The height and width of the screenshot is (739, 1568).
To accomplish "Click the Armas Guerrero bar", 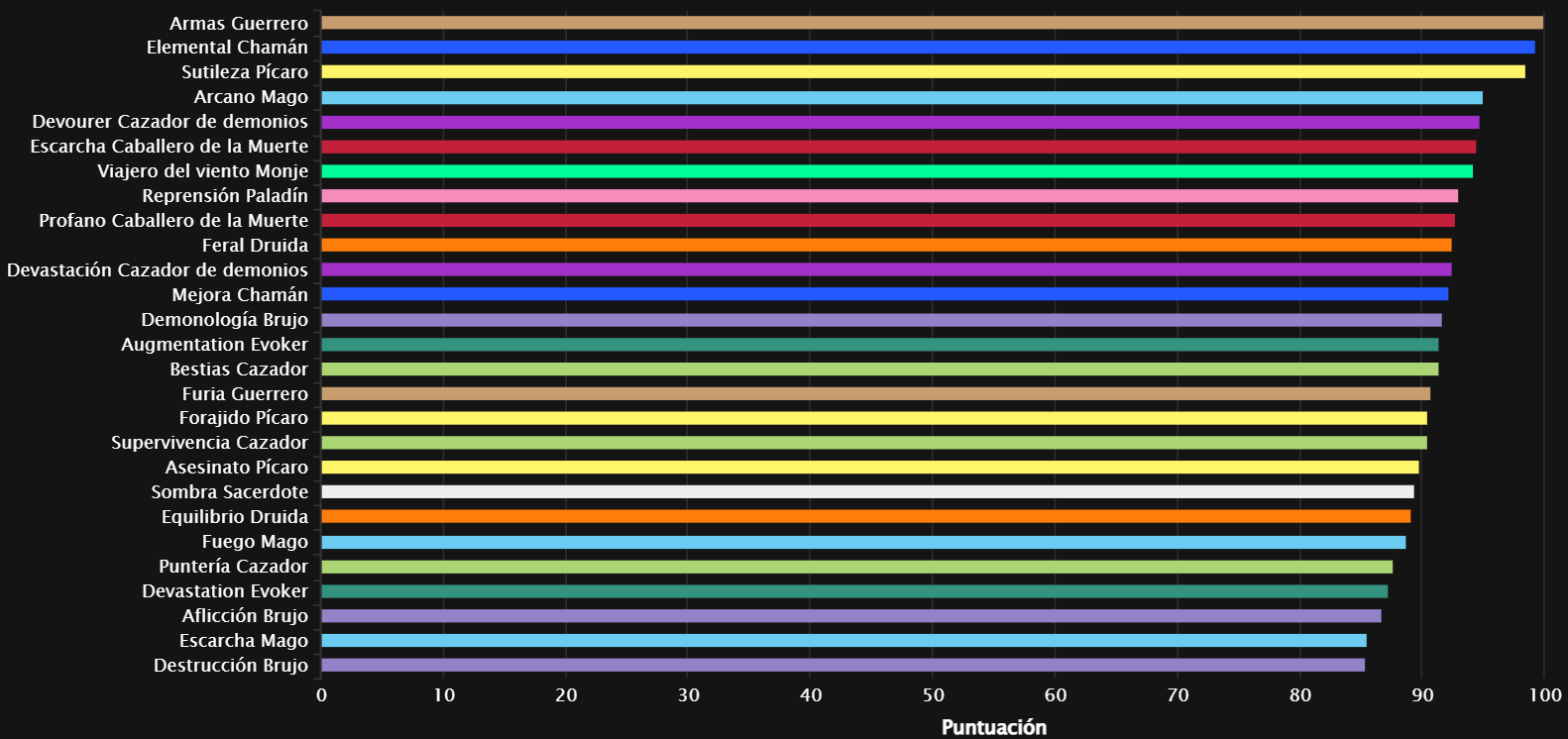I will 932,23.
